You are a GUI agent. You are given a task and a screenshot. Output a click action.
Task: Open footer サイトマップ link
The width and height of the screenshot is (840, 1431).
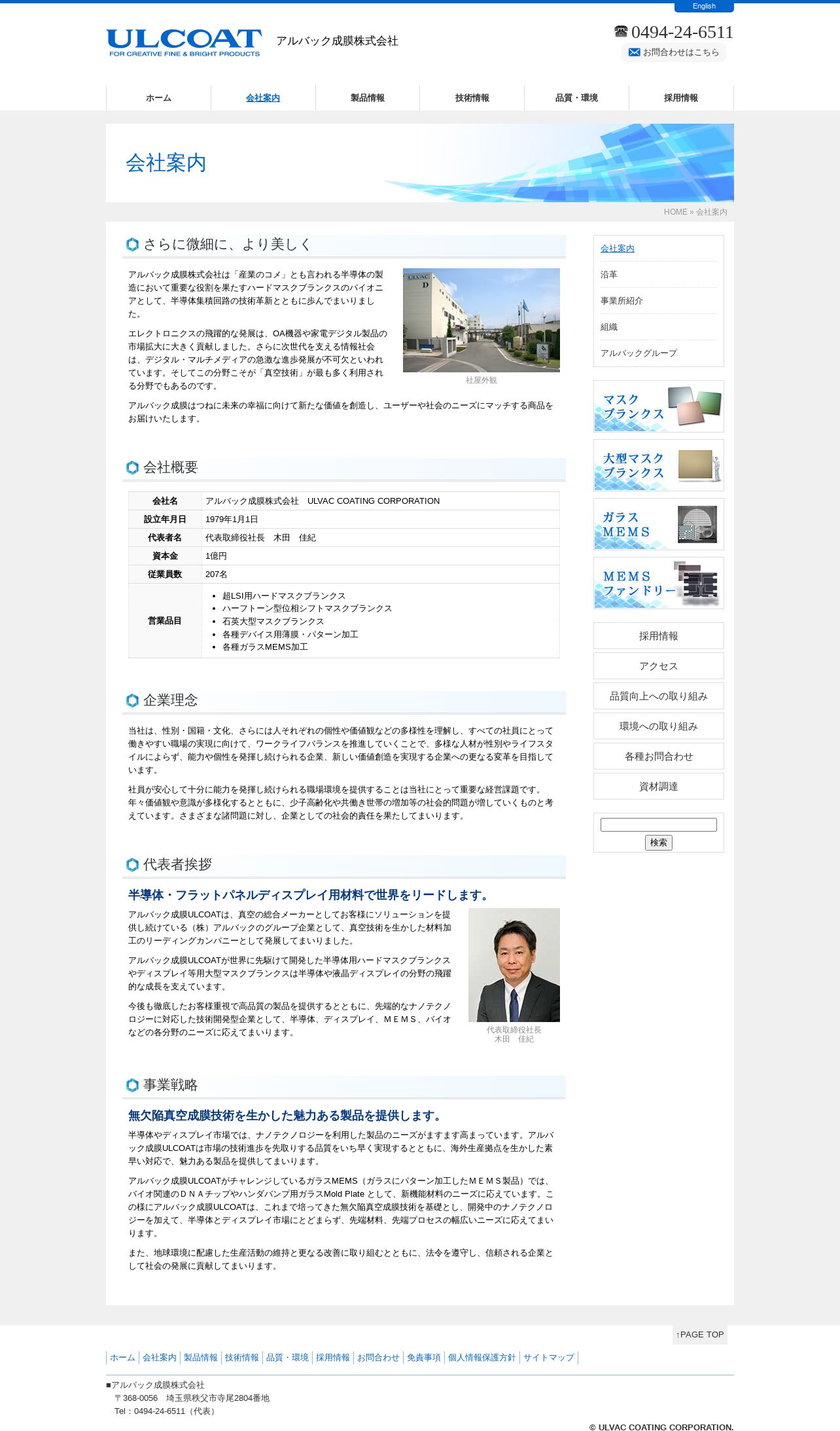[549, 1358]
